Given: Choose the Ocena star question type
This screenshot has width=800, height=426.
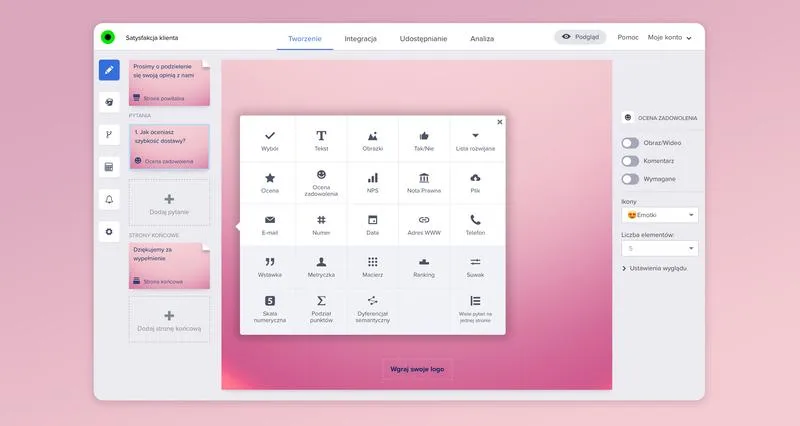Looking at the screenshot, I should (x=270, y=182).
